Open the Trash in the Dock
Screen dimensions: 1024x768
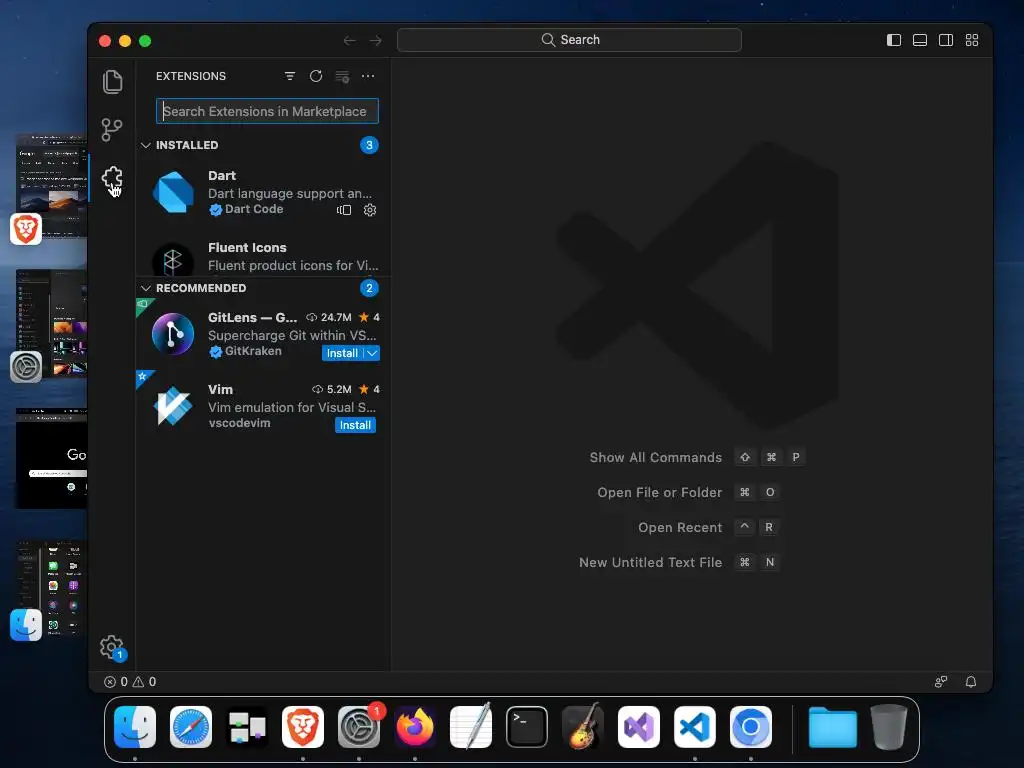(889, 727)
